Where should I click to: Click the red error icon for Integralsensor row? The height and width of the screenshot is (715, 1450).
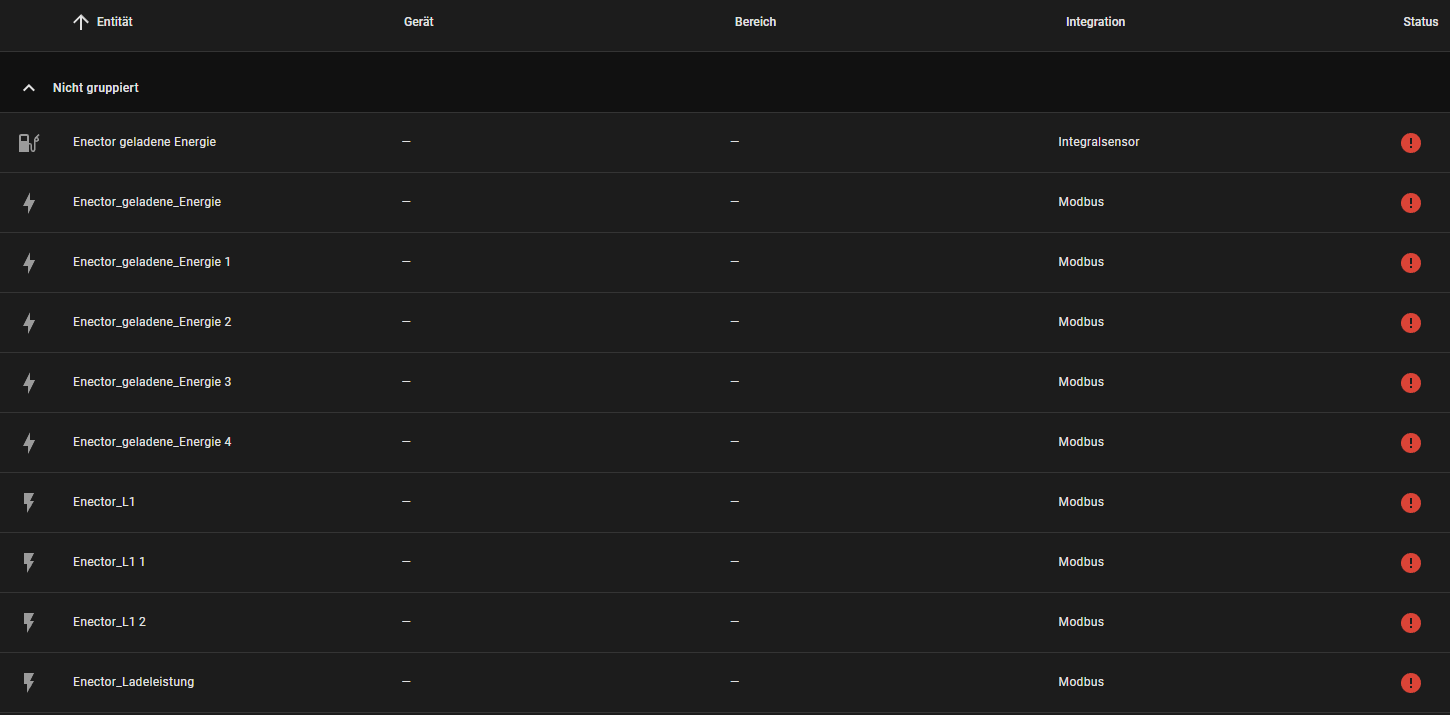coord(1410,143)
